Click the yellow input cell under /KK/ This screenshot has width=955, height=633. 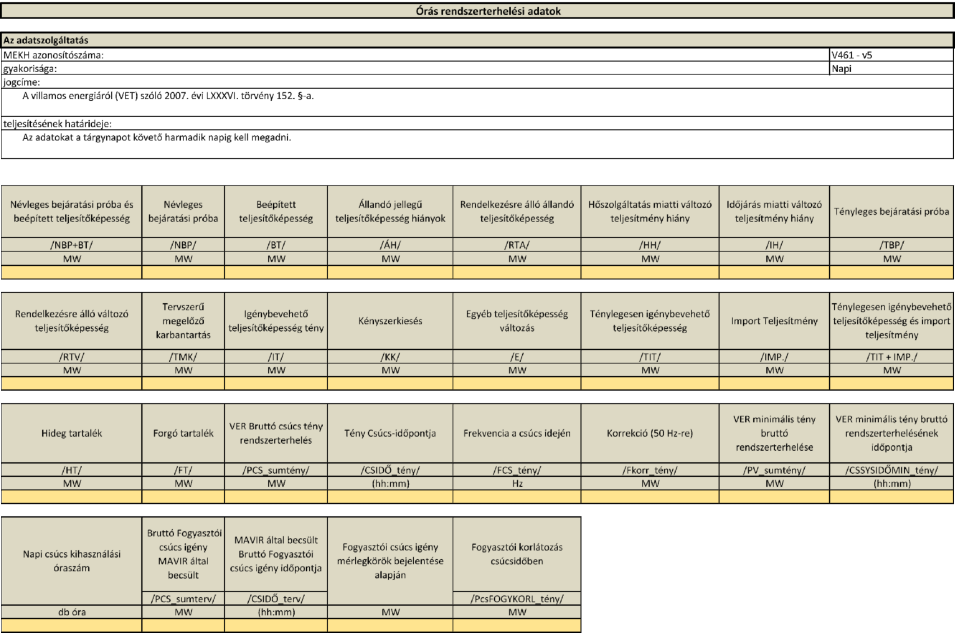coord(390,383)
